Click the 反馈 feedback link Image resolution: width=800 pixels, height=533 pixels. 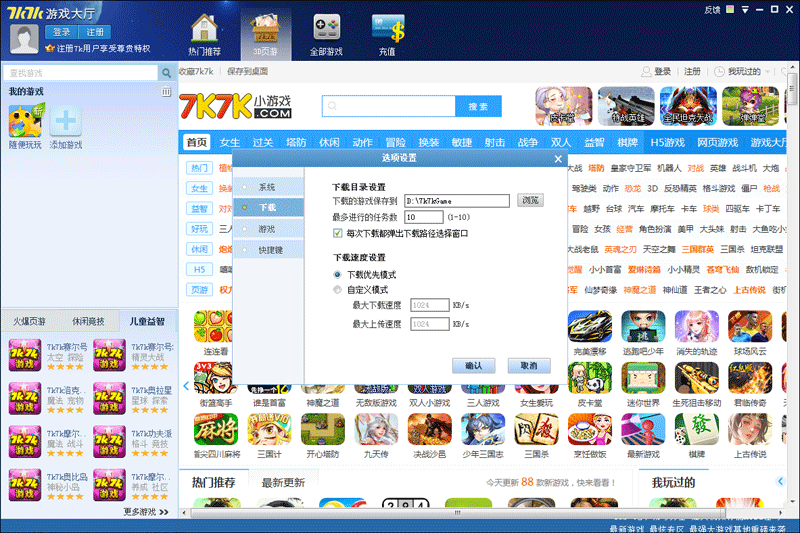[x=712, y=10]
